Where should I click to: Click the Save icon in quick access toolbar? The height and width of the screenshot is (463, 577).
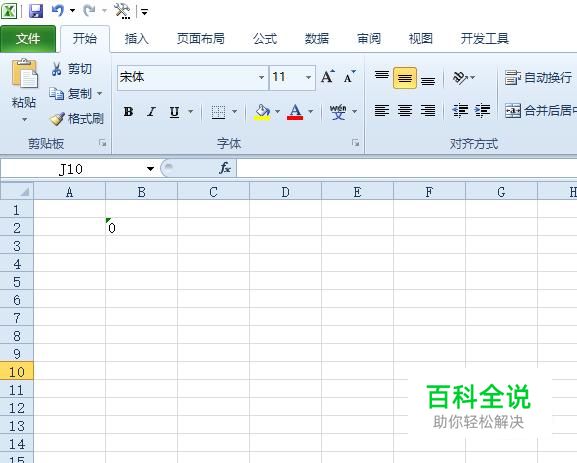click(x=36, y=11)
